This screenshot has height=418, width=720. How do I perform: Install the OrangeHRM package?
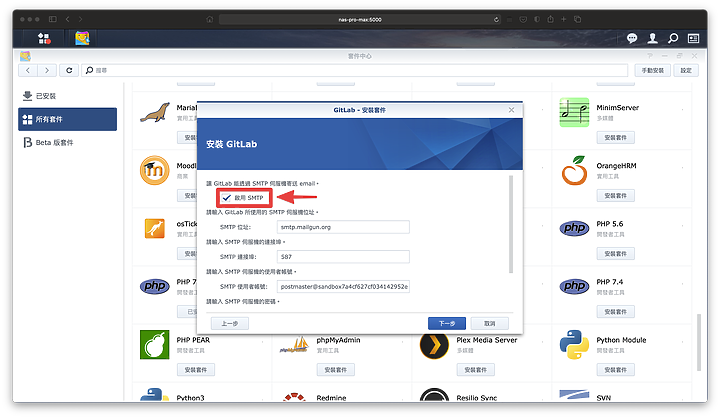[615, 196]
